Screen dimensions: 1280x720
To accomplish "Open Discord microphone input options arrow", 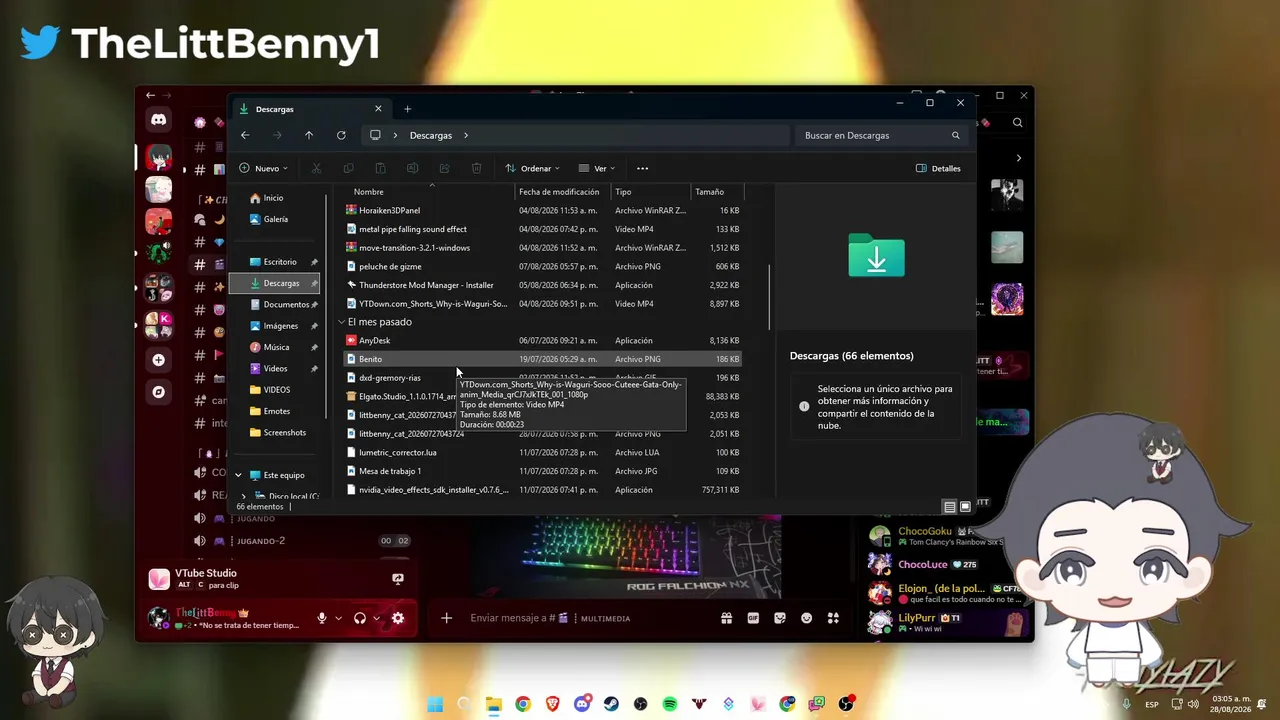I will coord(339,618).
